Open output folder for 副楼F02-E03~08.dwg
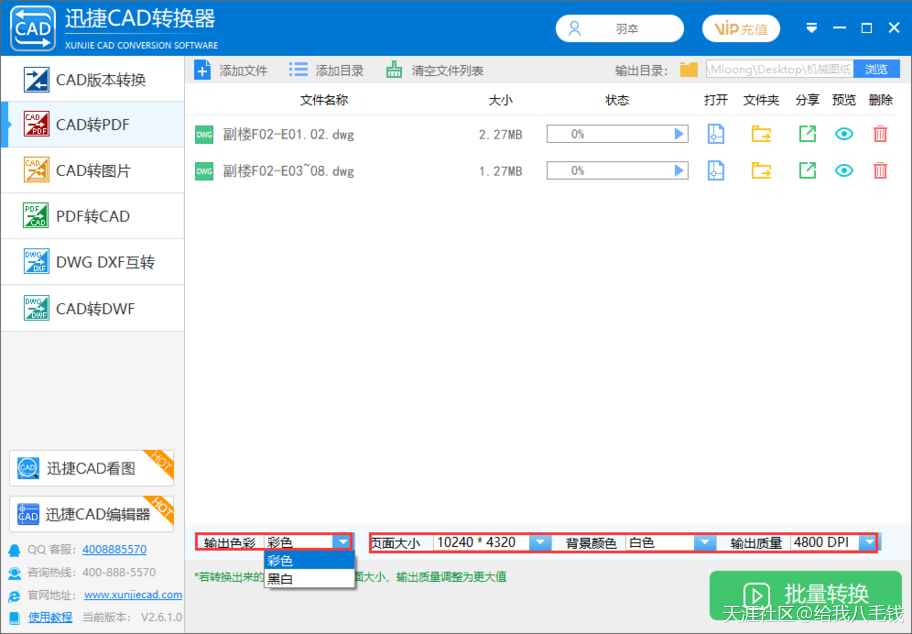This screenshot has width=912, height=634. pos(760,170)
